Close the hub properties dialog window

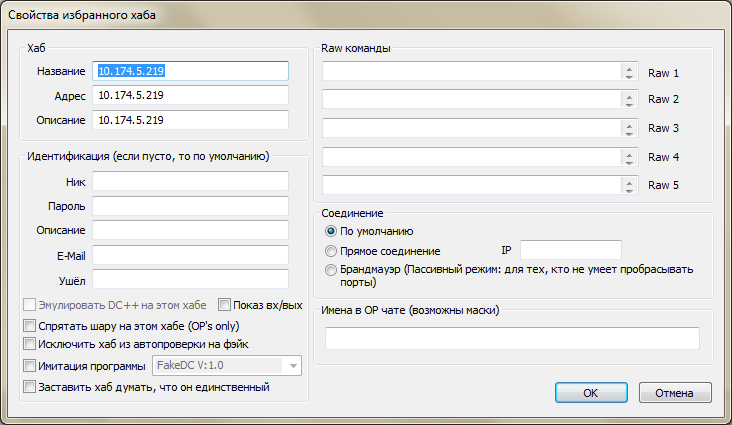point(709,15)
